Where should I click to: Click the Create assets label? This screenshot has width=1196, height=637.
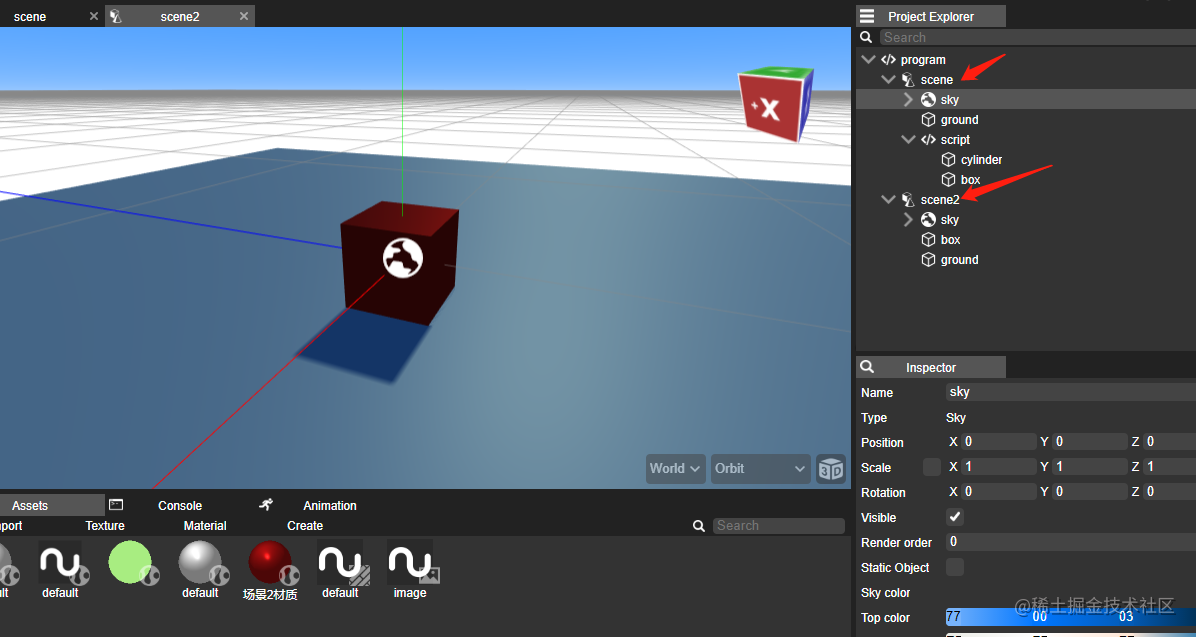(304, 525)
